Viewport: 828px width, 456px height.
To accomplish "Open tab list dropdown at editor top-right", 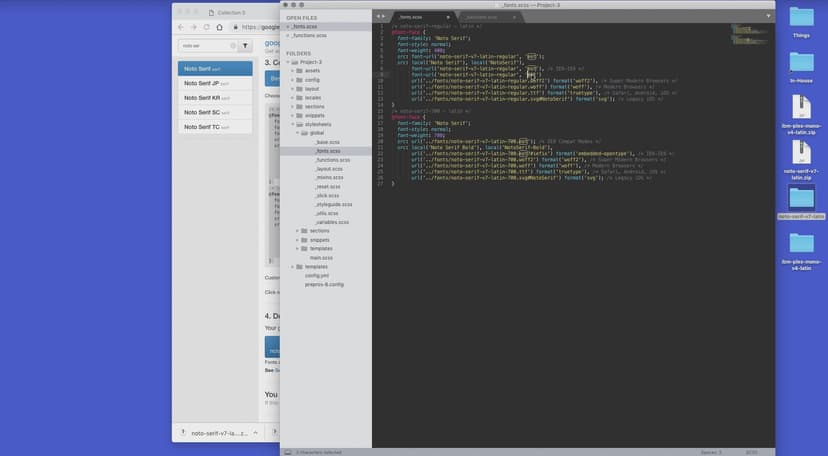I will tap(768, 17).
